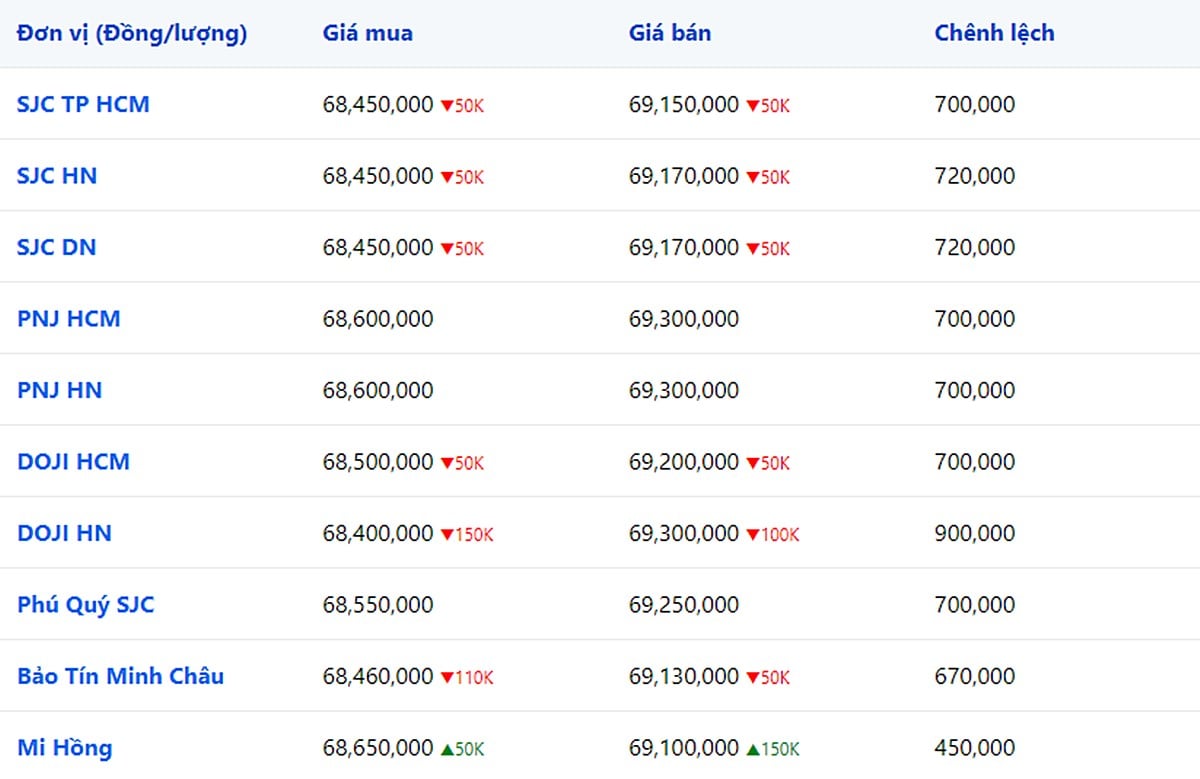Open the DOJI HN link

65,533
